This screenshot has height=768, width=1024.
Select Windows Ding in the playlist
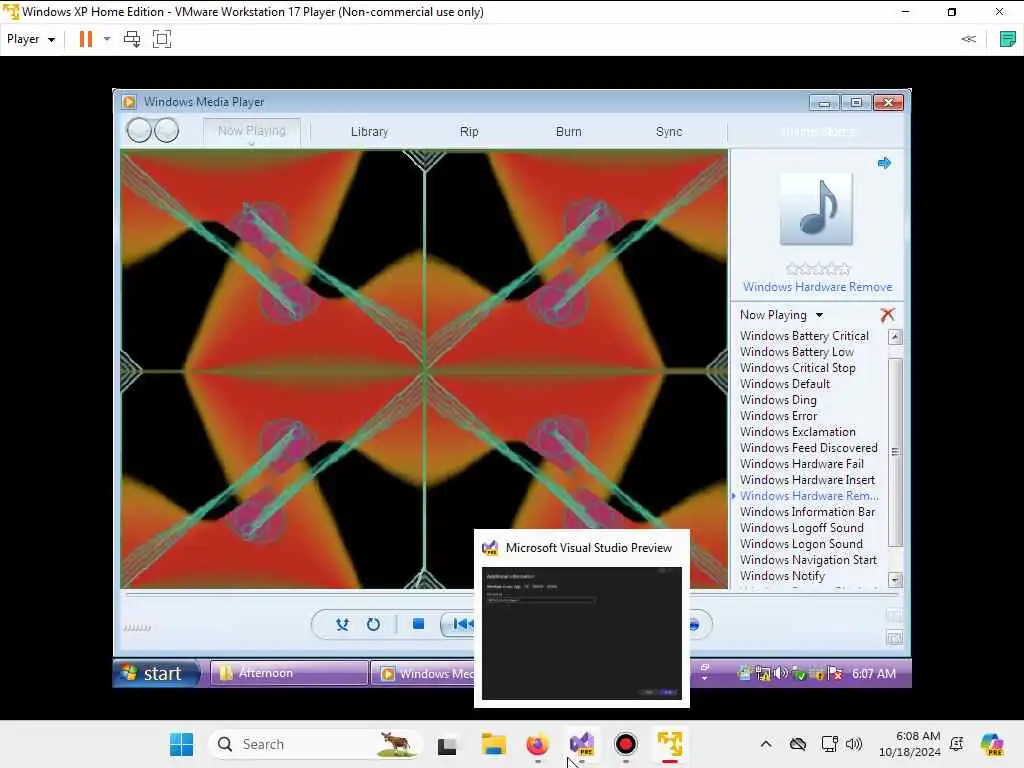(778, 400)
